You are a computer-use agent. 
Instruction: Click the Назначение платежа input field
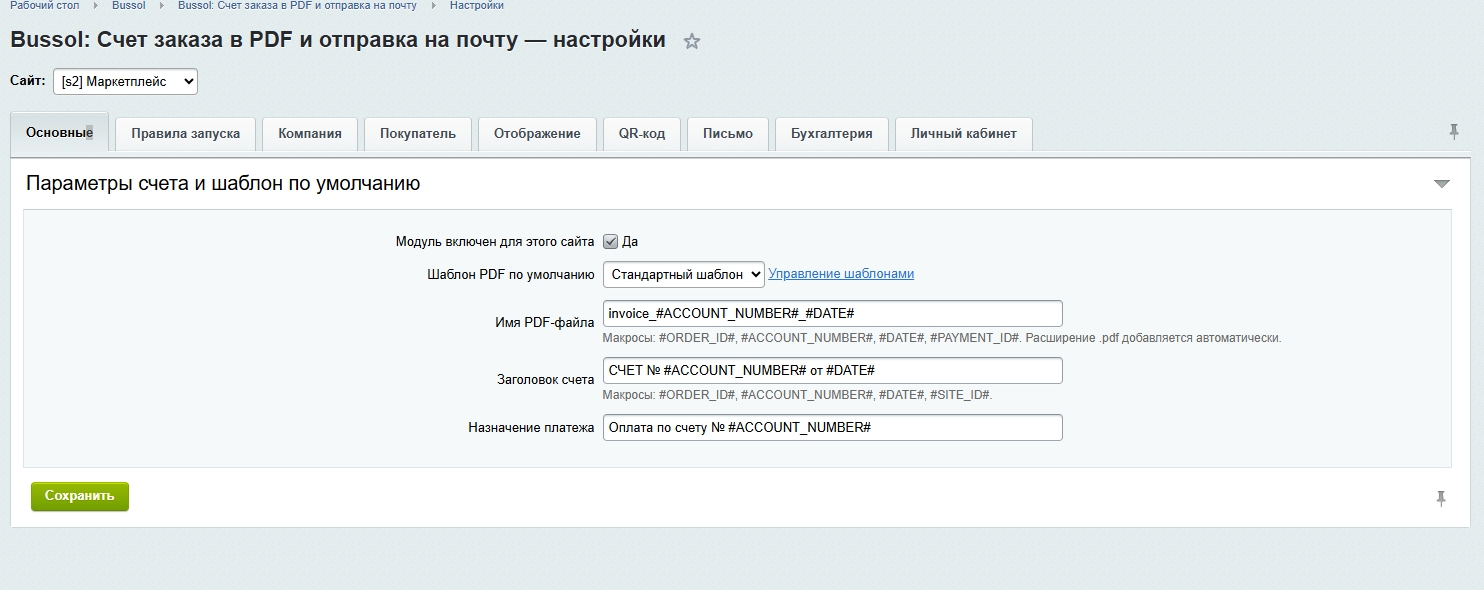pos(833,428)
